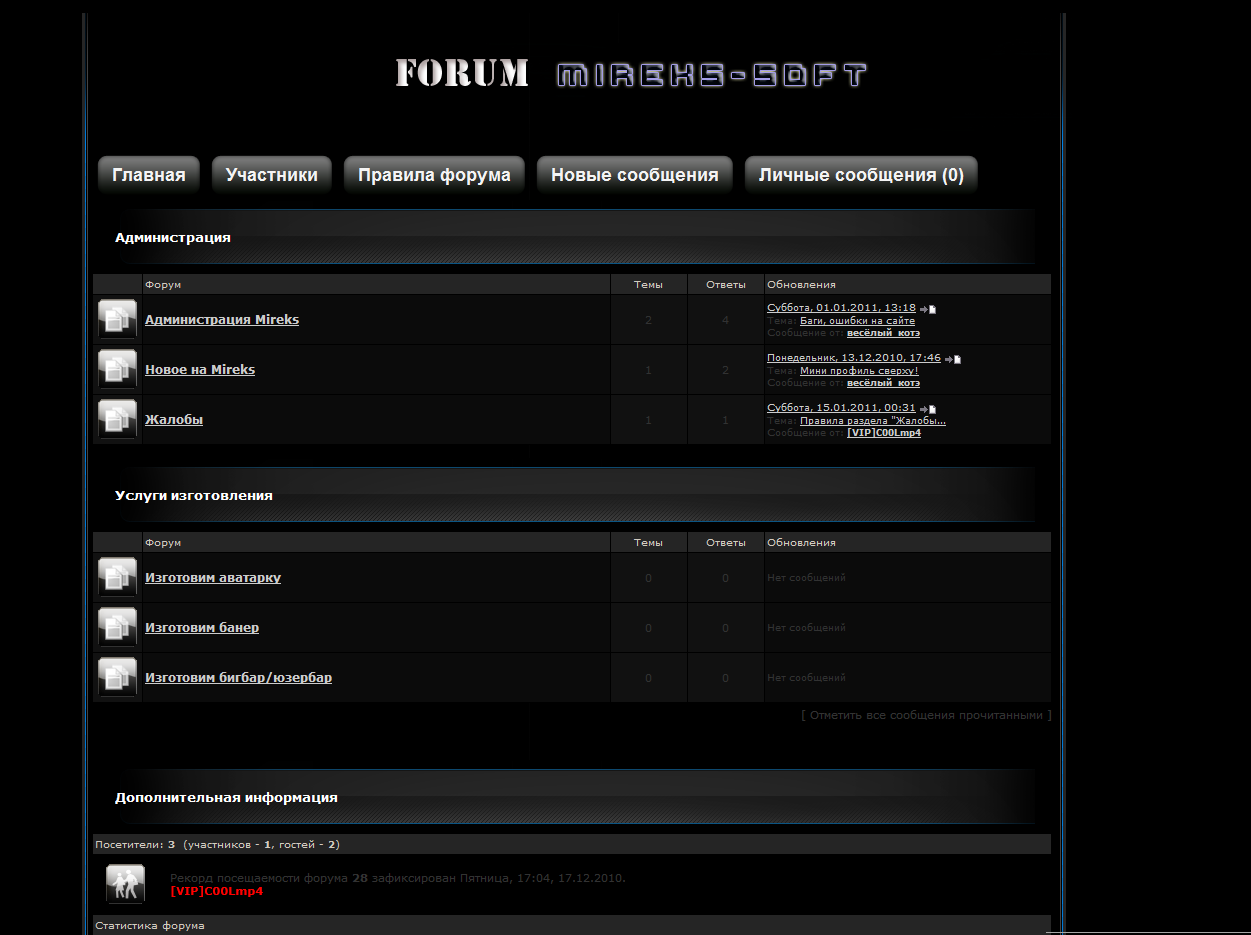Click the go-to-last-post icon after 15.01.2011 date

(x=928, y=409)
